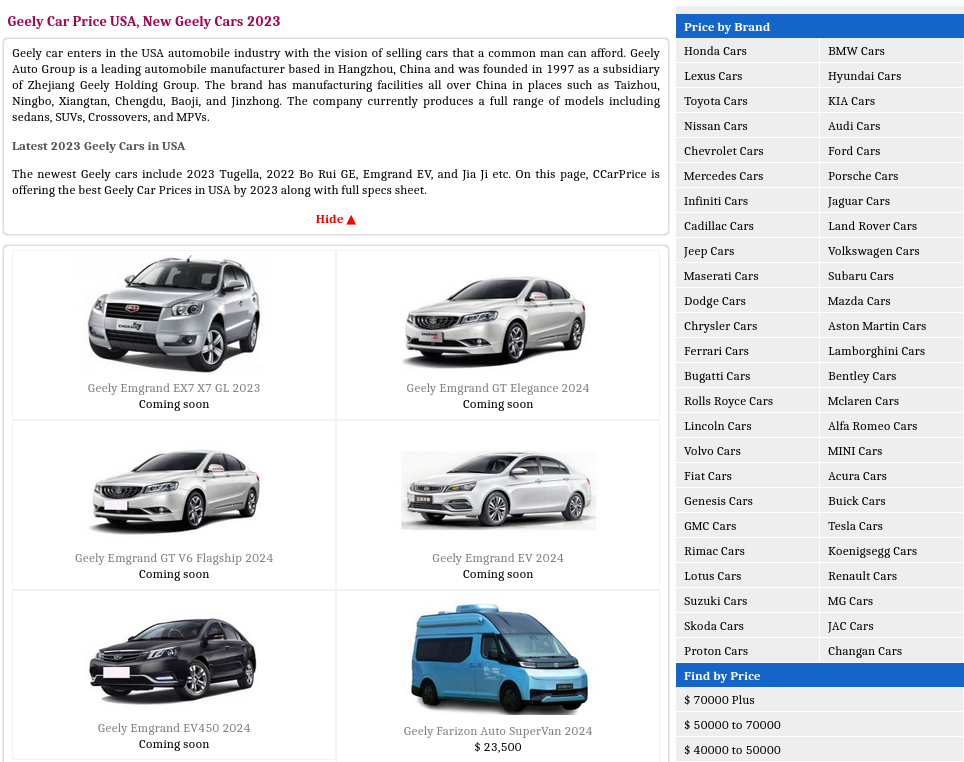Open Geely Emgrand EX7 X7 GL 2023 title
This screenshot has width=964, height=762.
pos(174,388)
